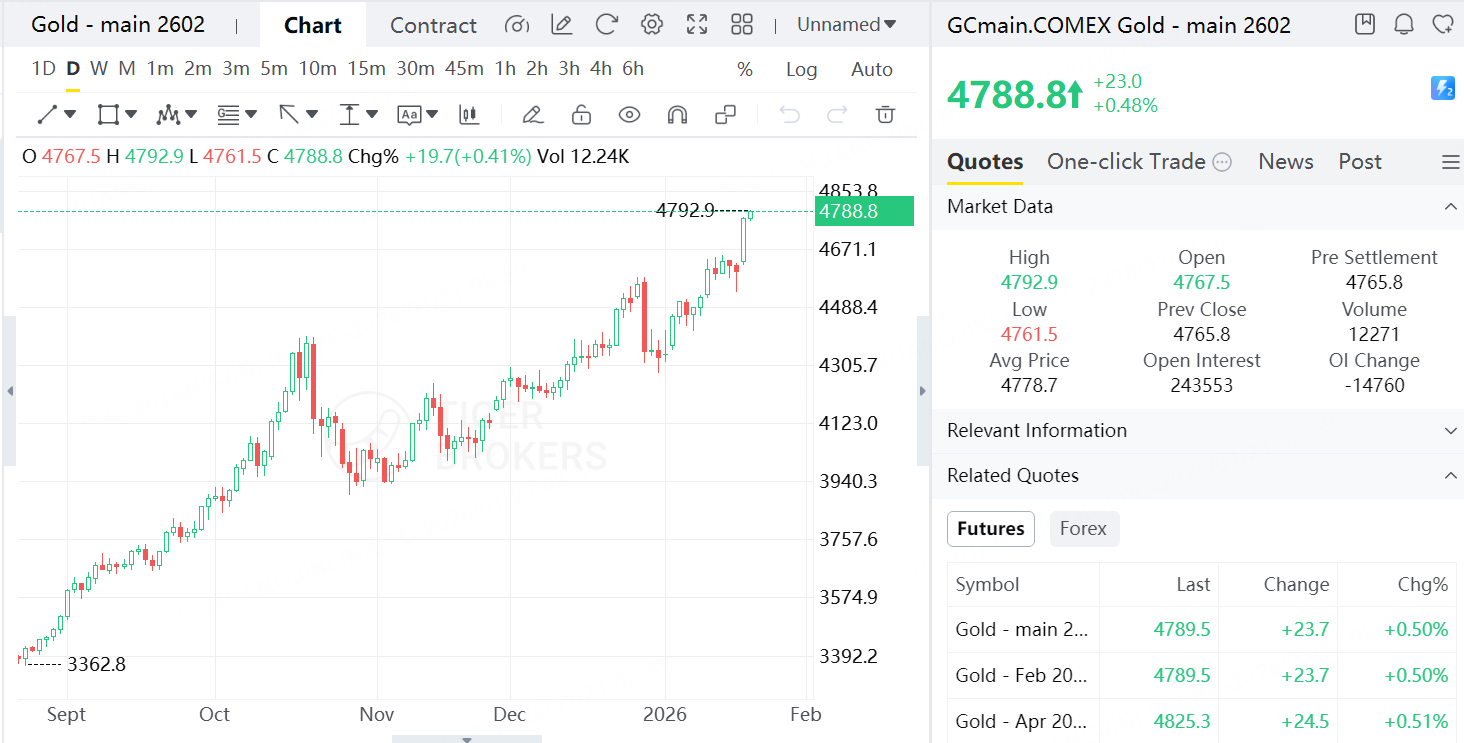Collapse the Market Data section
Image resolution: width=1464 pixels, height=743 pixels.
tap(1450, 207)
